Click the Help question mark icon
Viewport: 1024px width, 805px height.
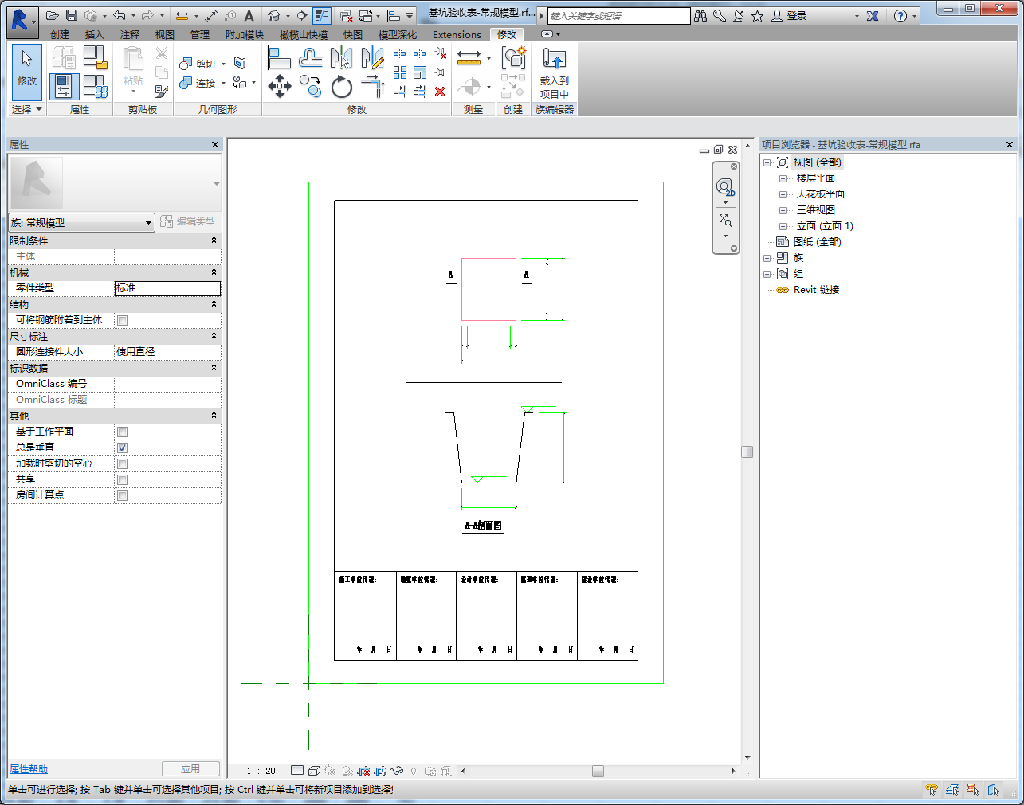[901, 16]
